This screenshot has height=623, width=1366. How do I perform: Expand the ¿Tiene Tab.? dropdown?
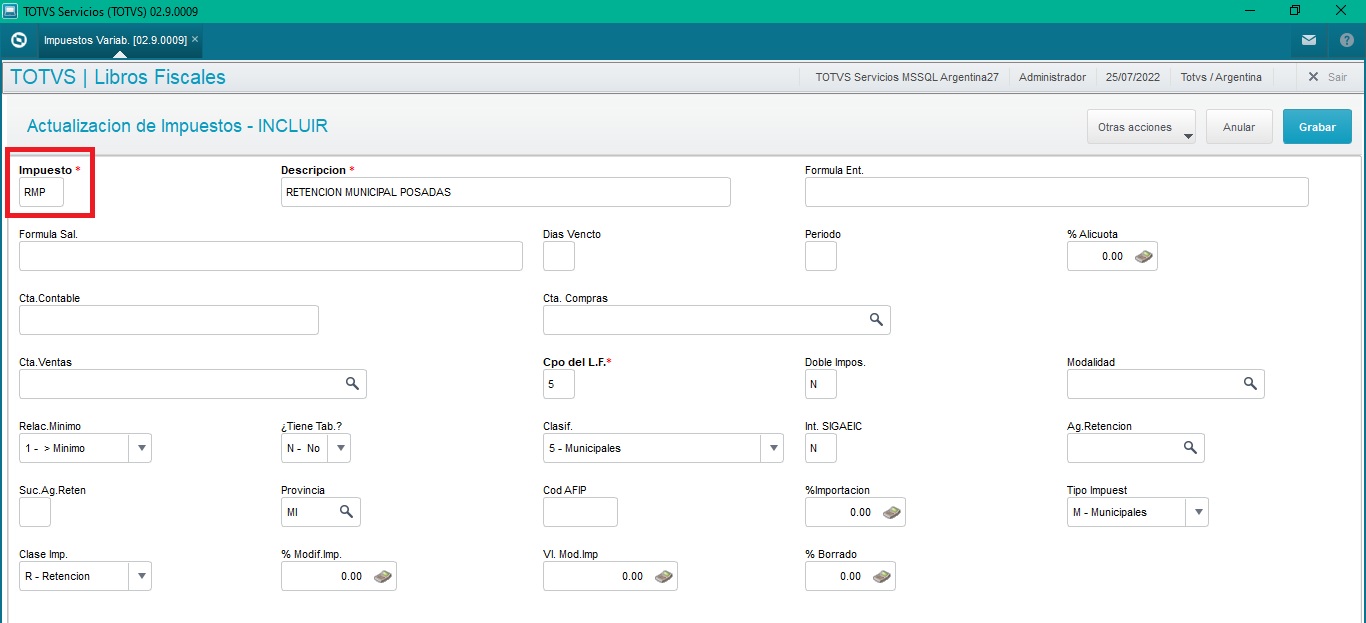click(339, 448)
